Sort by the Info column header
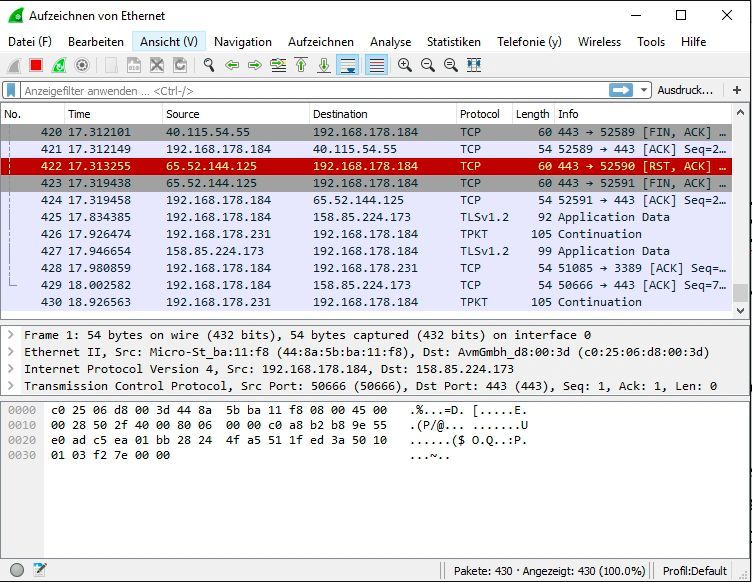 [643, 114]
